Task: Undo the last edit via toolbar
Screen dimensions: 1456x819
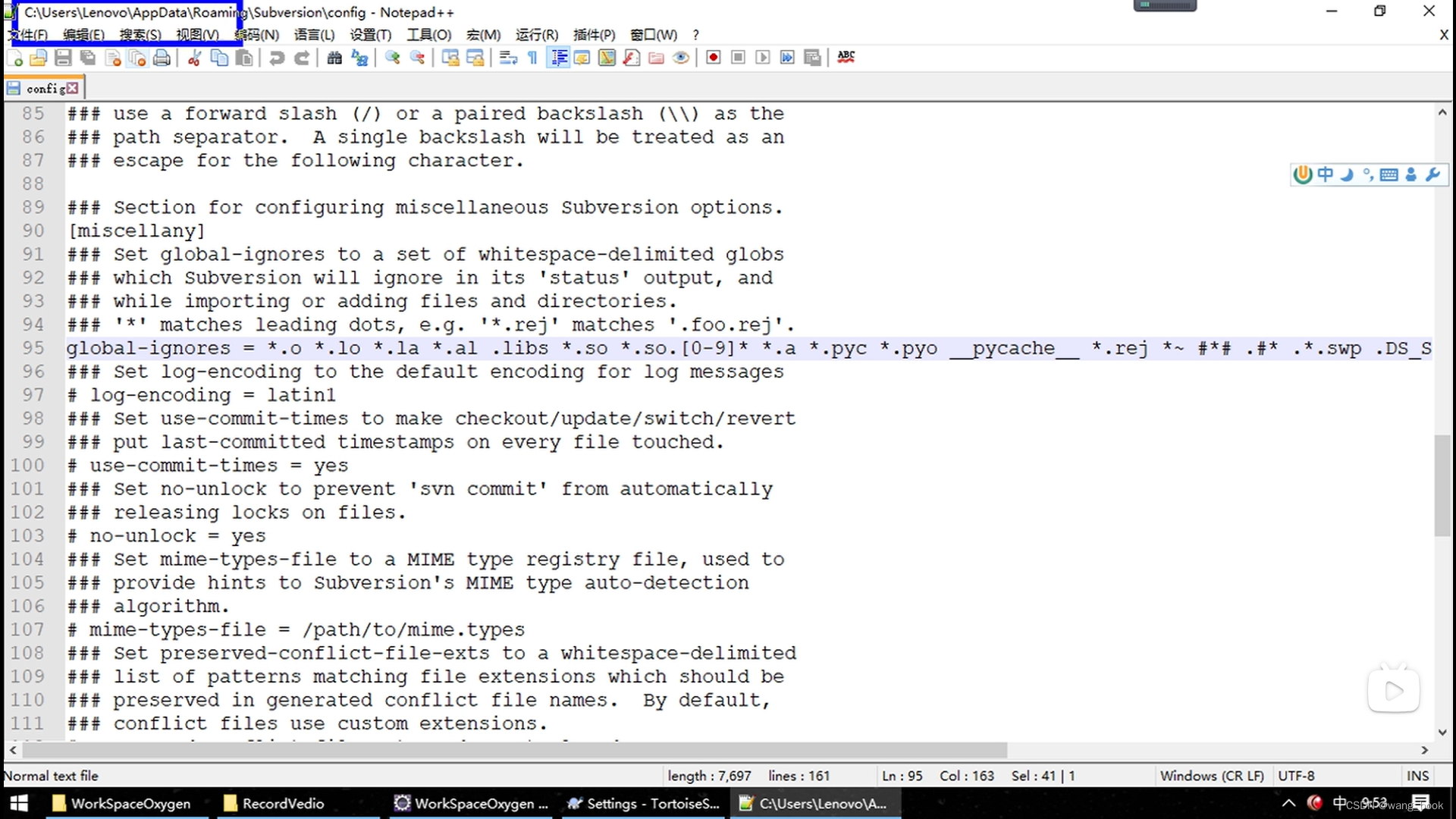Action: [277, 58]
